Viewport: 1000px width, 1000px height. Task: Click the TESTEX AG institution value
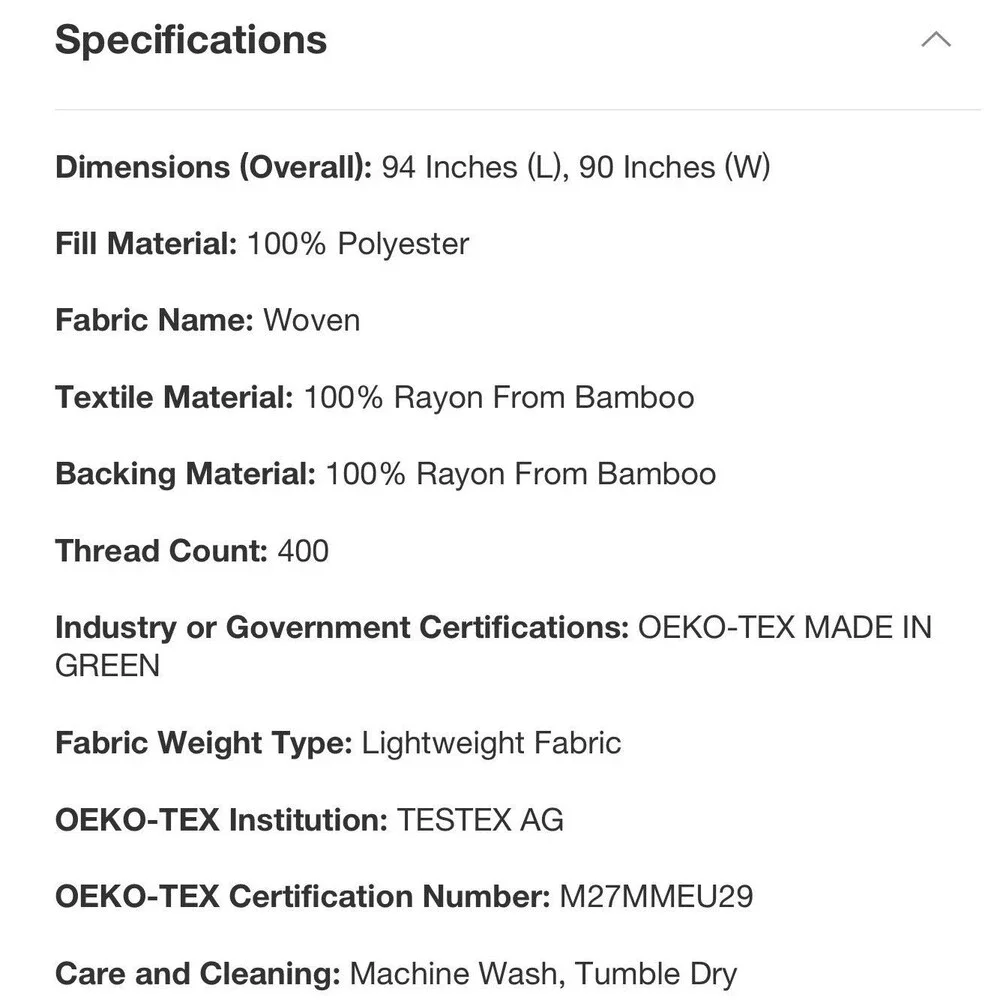[480, 820]
